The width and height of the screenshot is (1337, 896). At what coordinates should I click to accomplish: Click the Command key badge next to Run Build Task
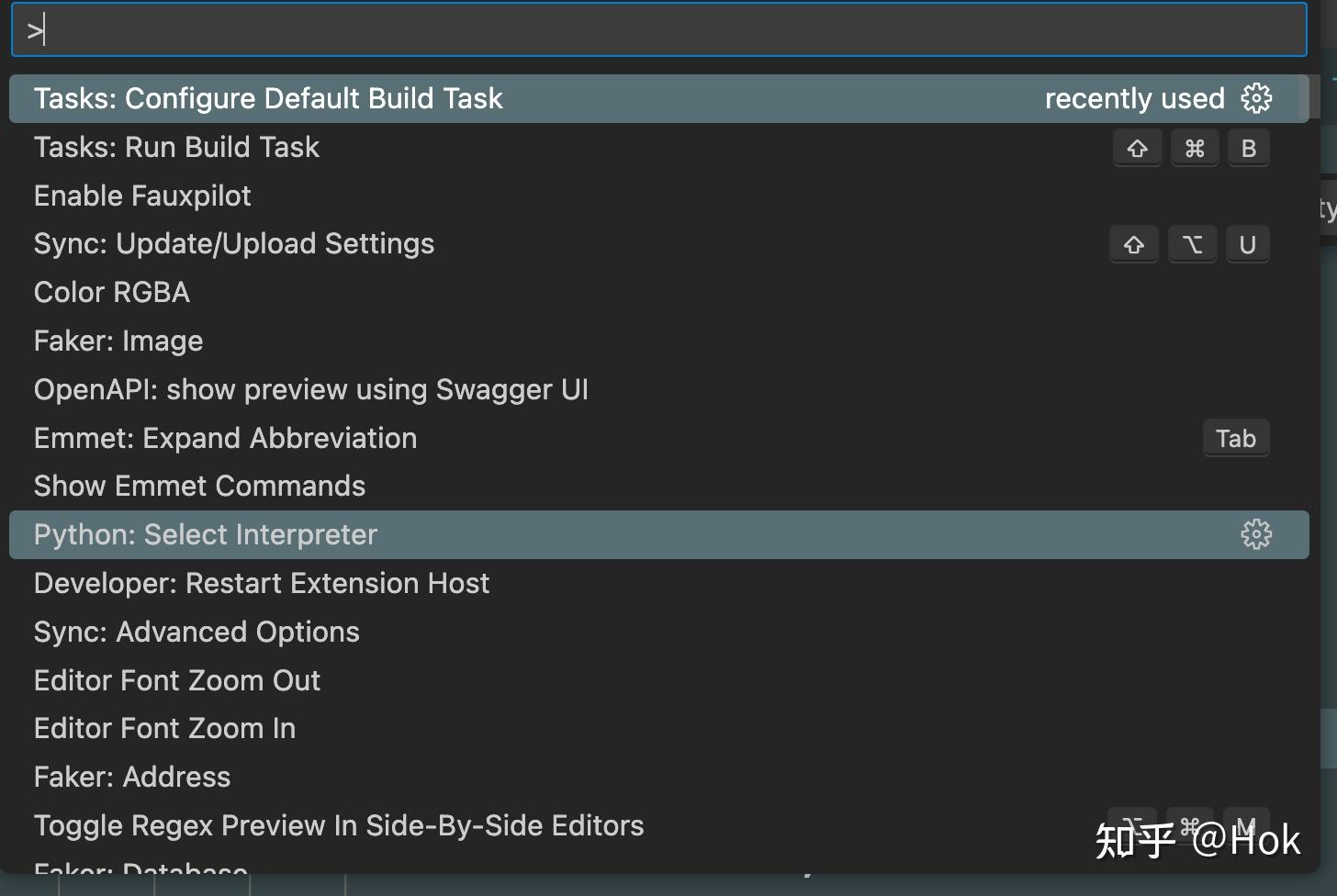[x=1194, y=147]
